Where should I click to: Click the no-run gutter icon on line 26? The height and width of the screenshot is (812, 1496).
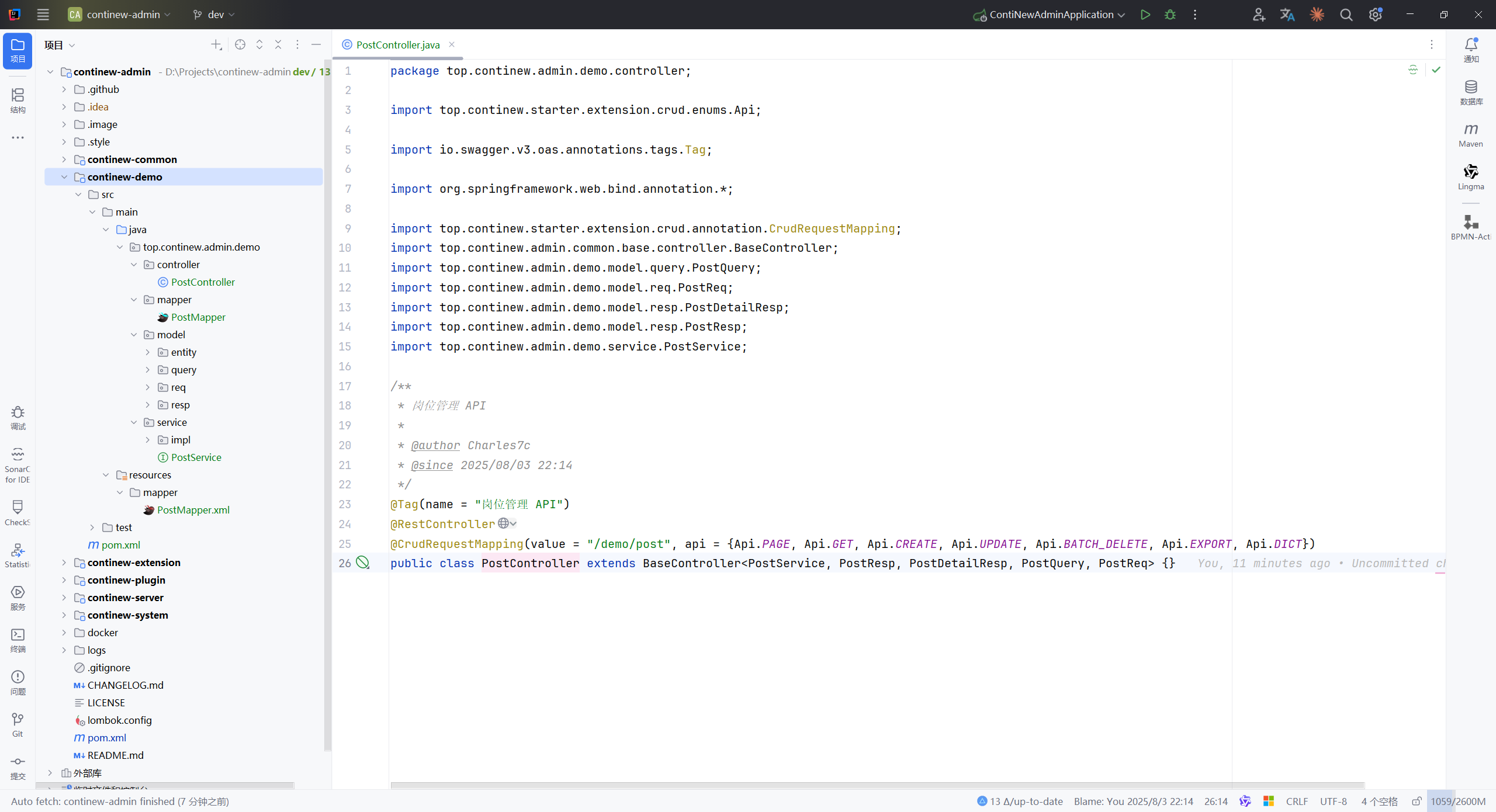pyautogui.click(x=363, y=563)
